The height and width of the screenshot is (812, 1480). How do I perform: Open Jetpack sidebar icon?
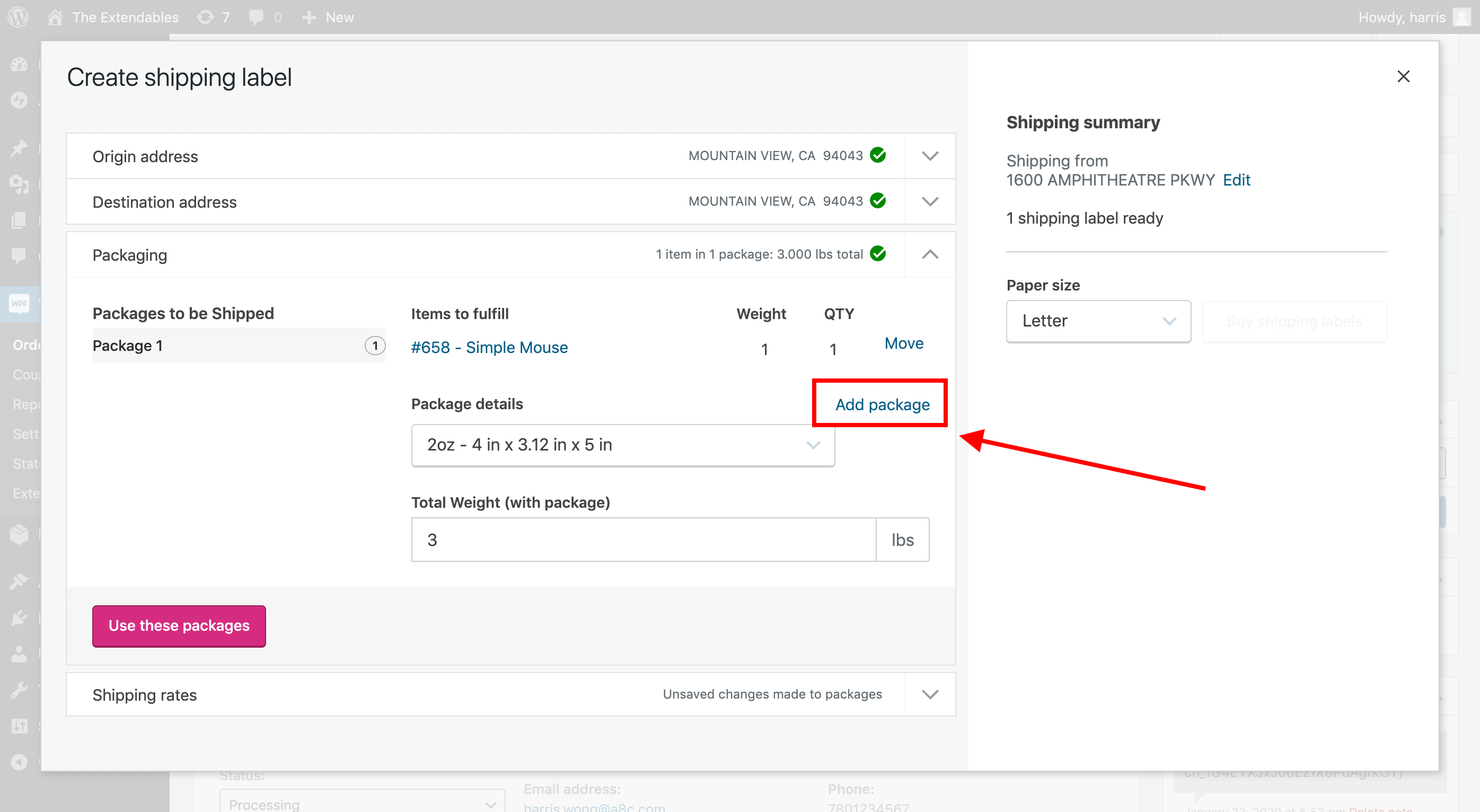point(19,100)
